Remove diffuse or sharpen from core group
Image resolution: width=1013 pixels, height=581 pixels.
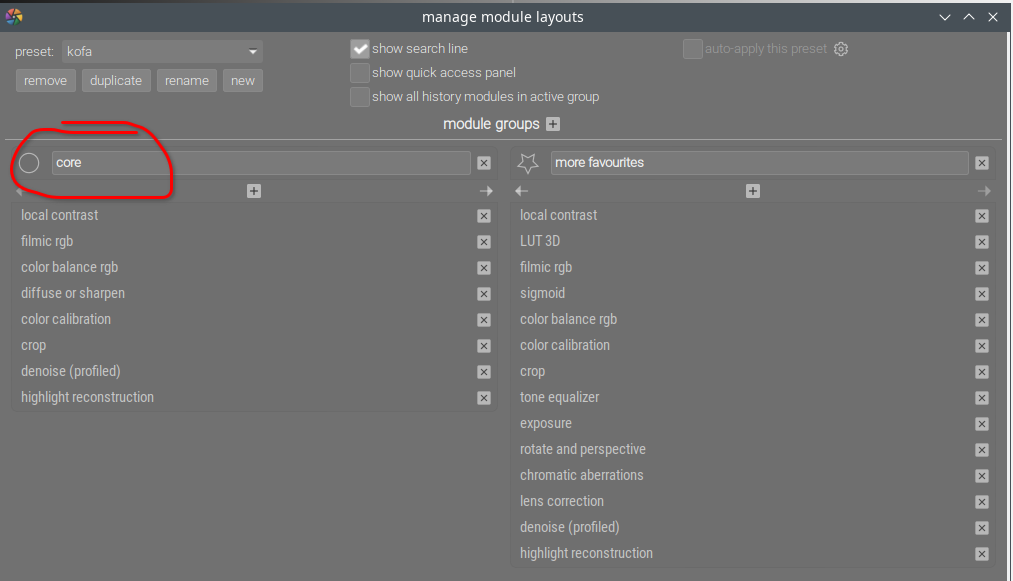click(x=484, y=294)
